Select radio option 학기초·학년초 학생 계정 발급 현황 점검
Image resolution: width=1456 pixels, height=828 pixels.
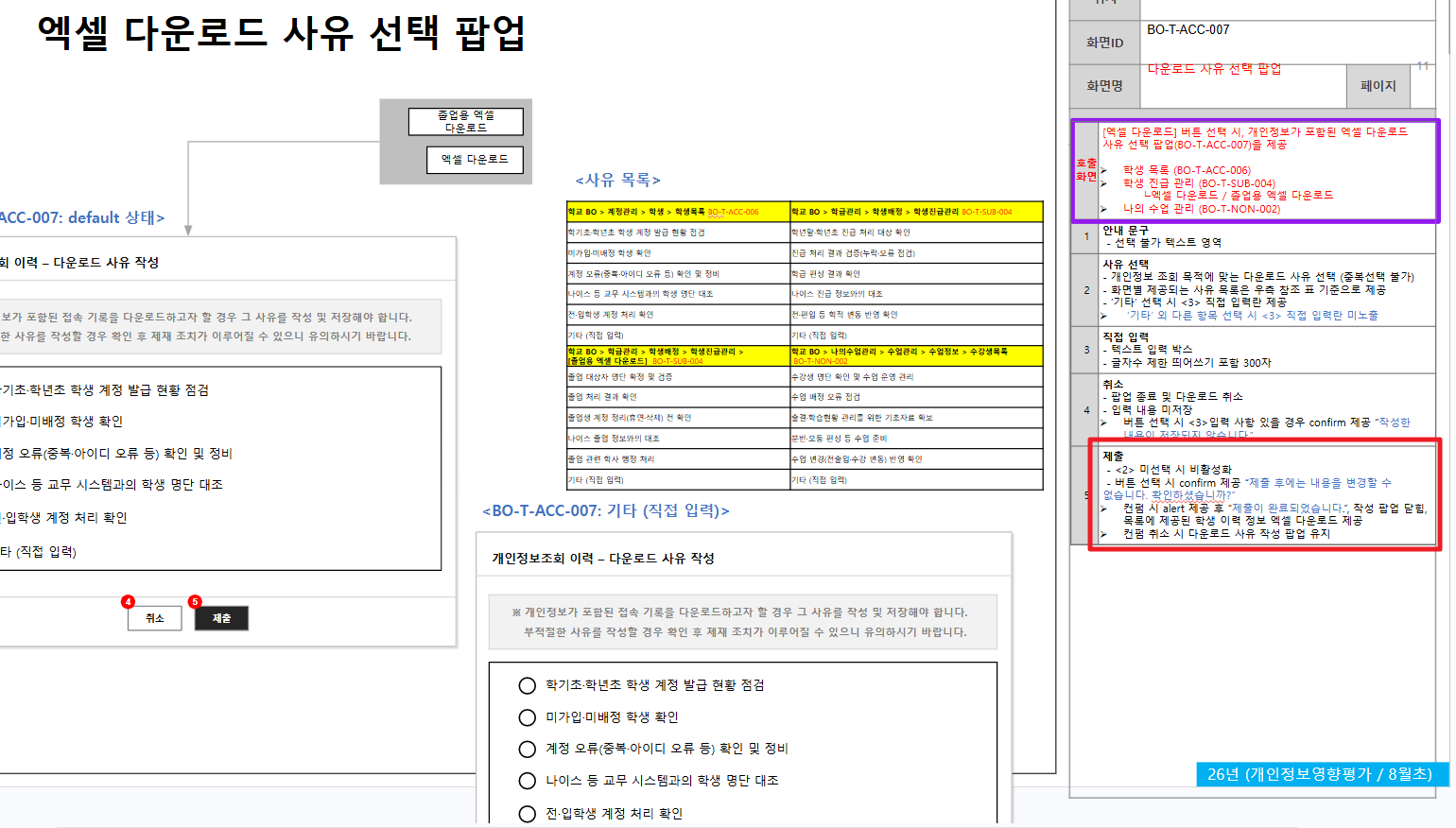point(528,685)
